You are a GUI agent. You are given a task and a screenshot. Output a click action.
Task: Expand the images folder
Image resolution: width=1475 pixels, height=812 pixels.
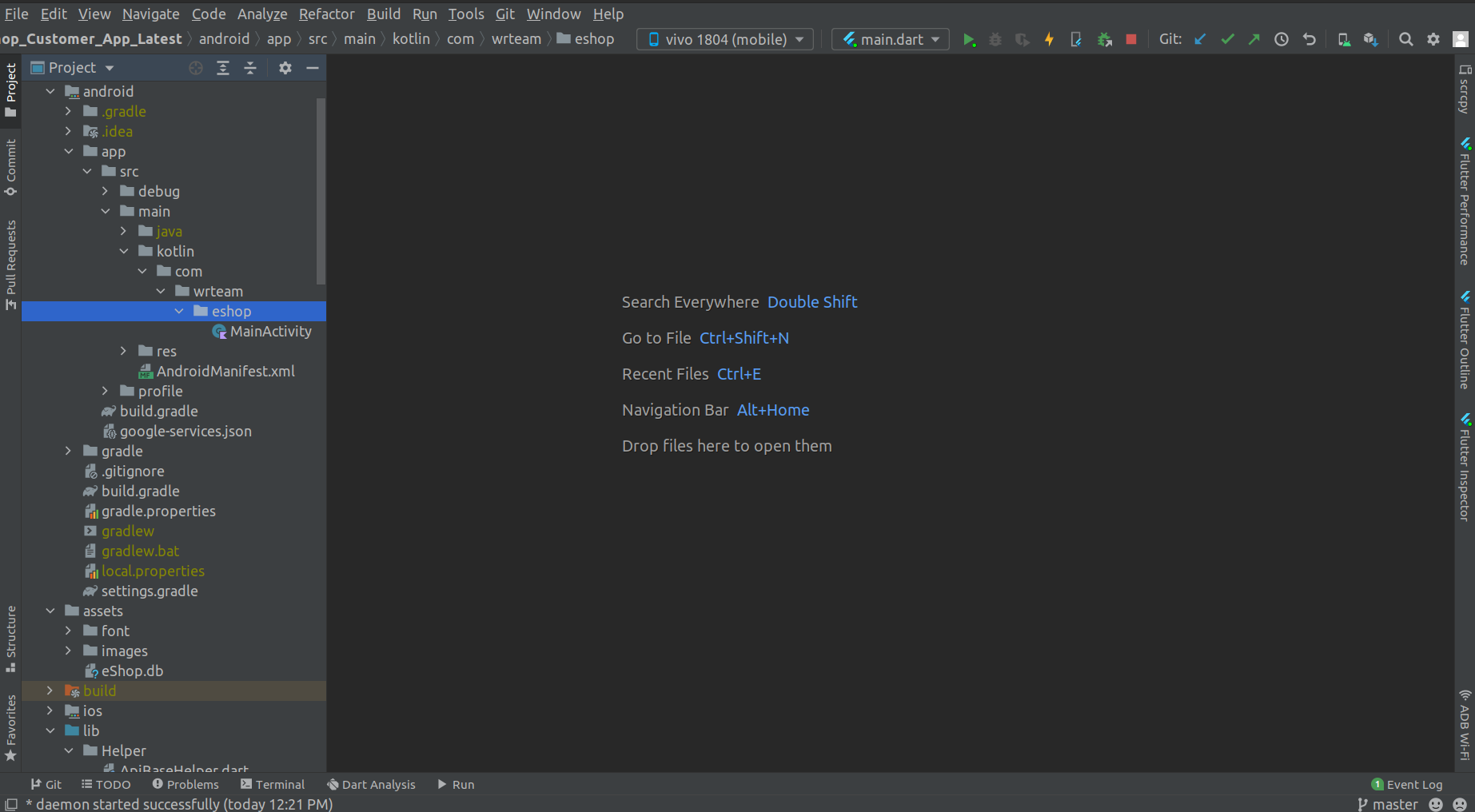69,651
